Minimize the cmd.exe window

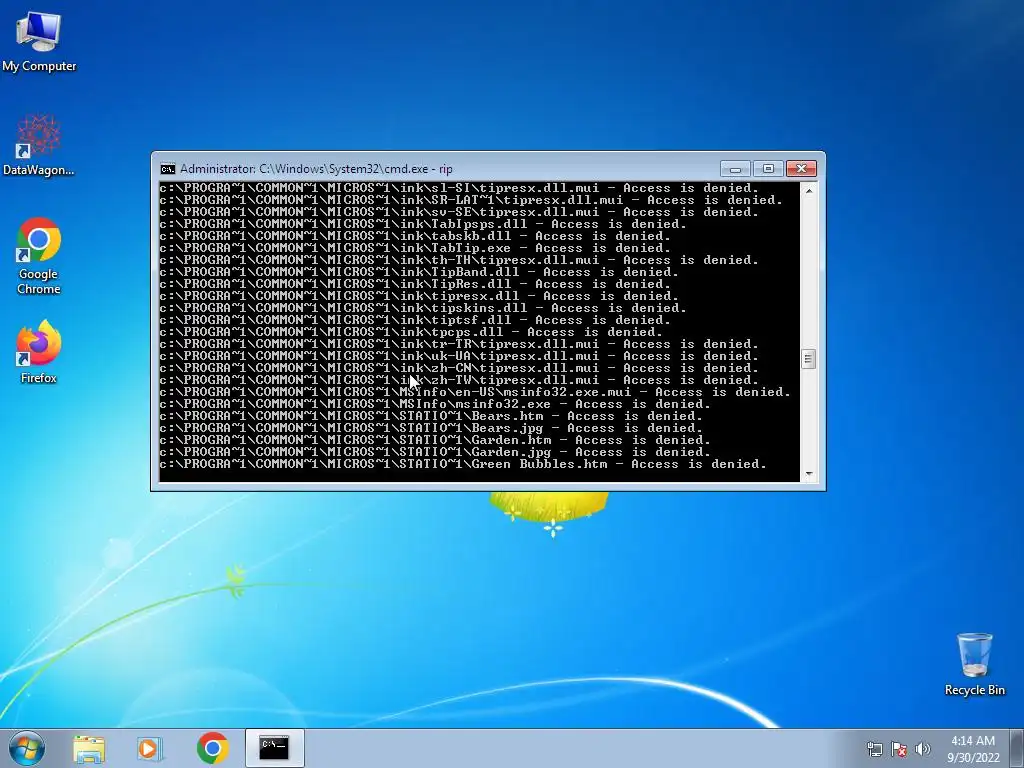coord(735,169)
